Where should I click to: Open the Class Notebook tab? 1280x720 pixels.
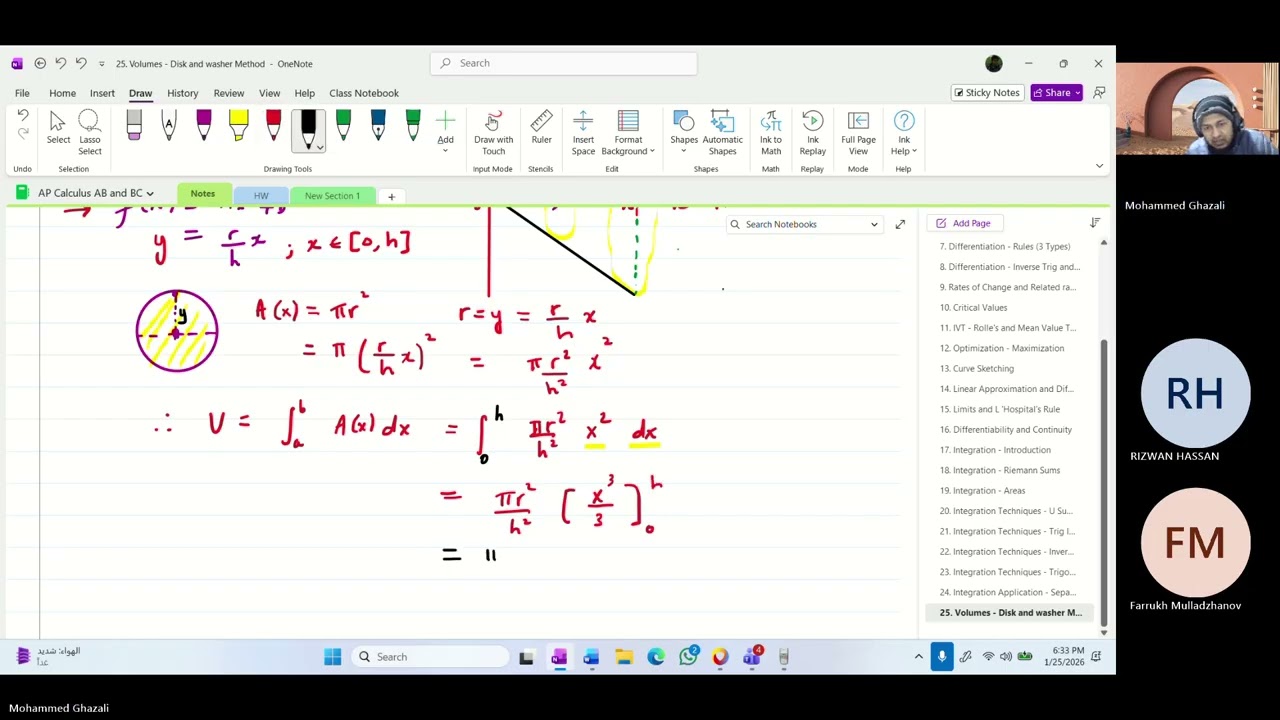coord(363,93)
